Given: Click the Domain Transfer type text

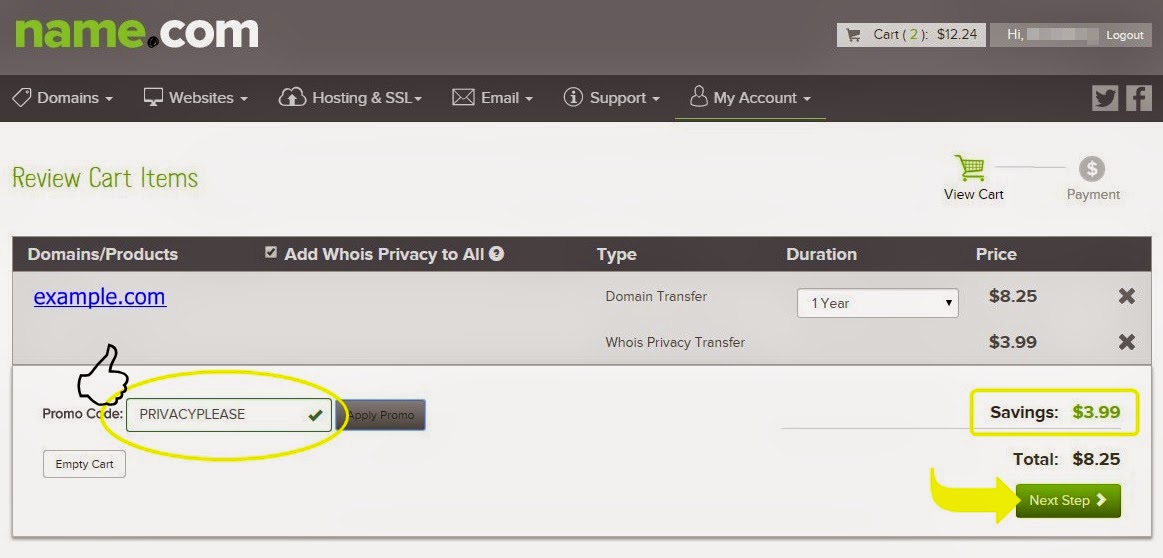Looking at the screenshot, I should tap(656, 297).
